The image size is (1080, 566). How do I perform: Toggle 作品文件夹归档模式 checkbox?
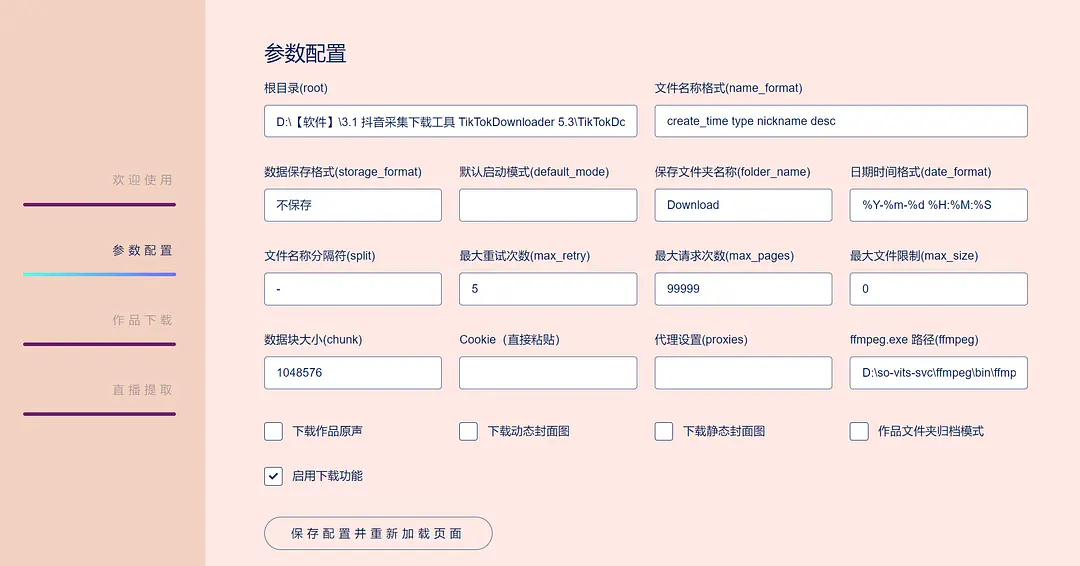click(x=859, y=432)
